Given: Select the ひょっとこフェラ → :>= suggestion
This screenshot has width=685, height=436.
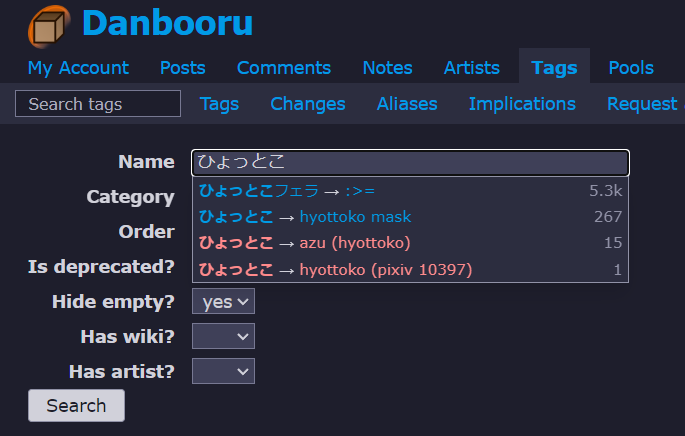Looking at the screenshot, I should [411, 191].
